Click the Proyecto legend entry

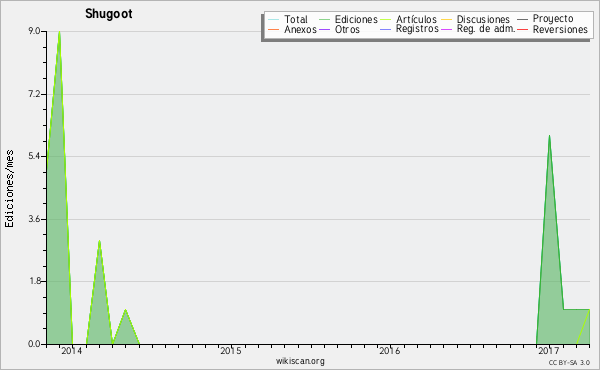(553, 19)
